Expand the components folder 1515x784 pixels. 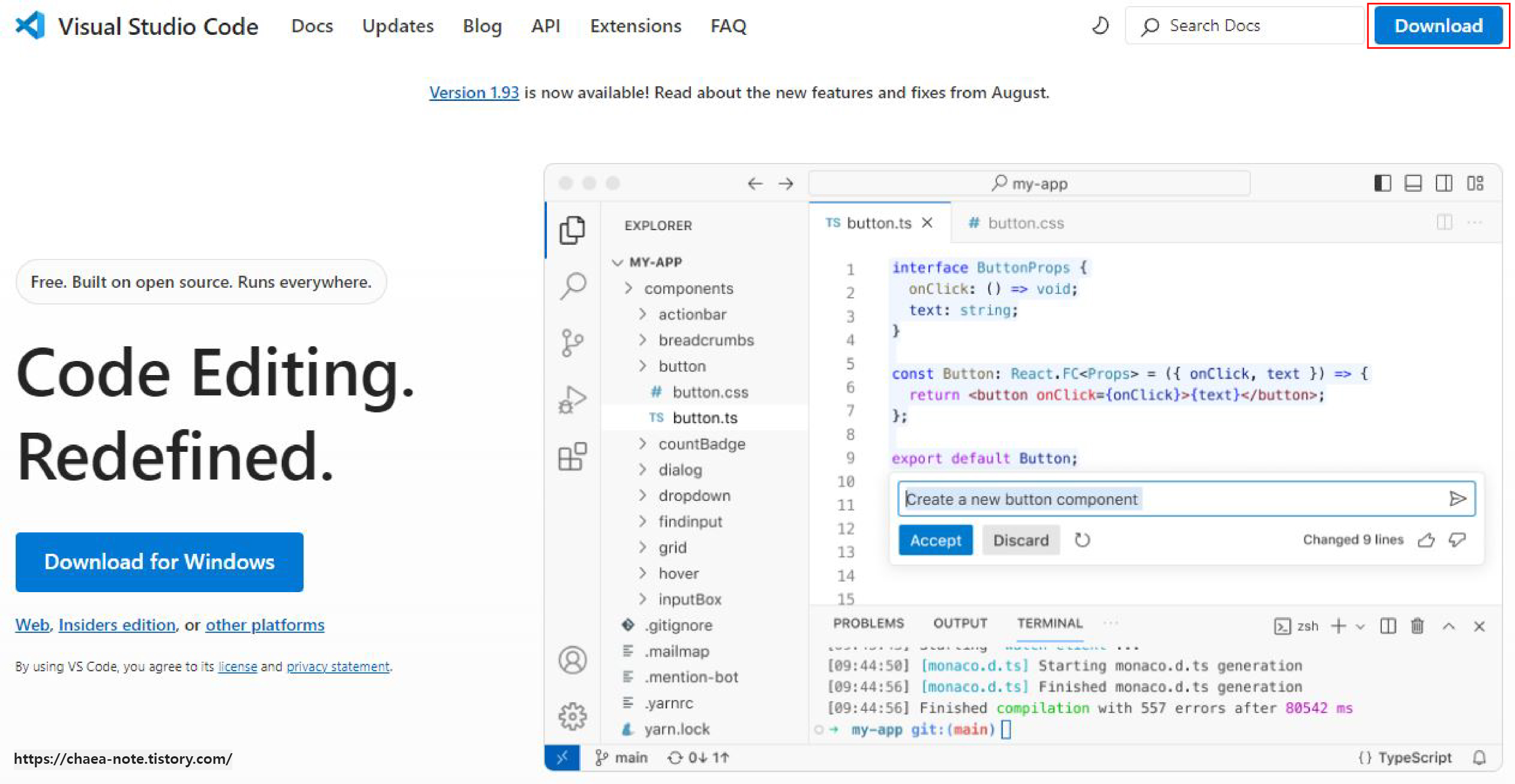[629, 288]
